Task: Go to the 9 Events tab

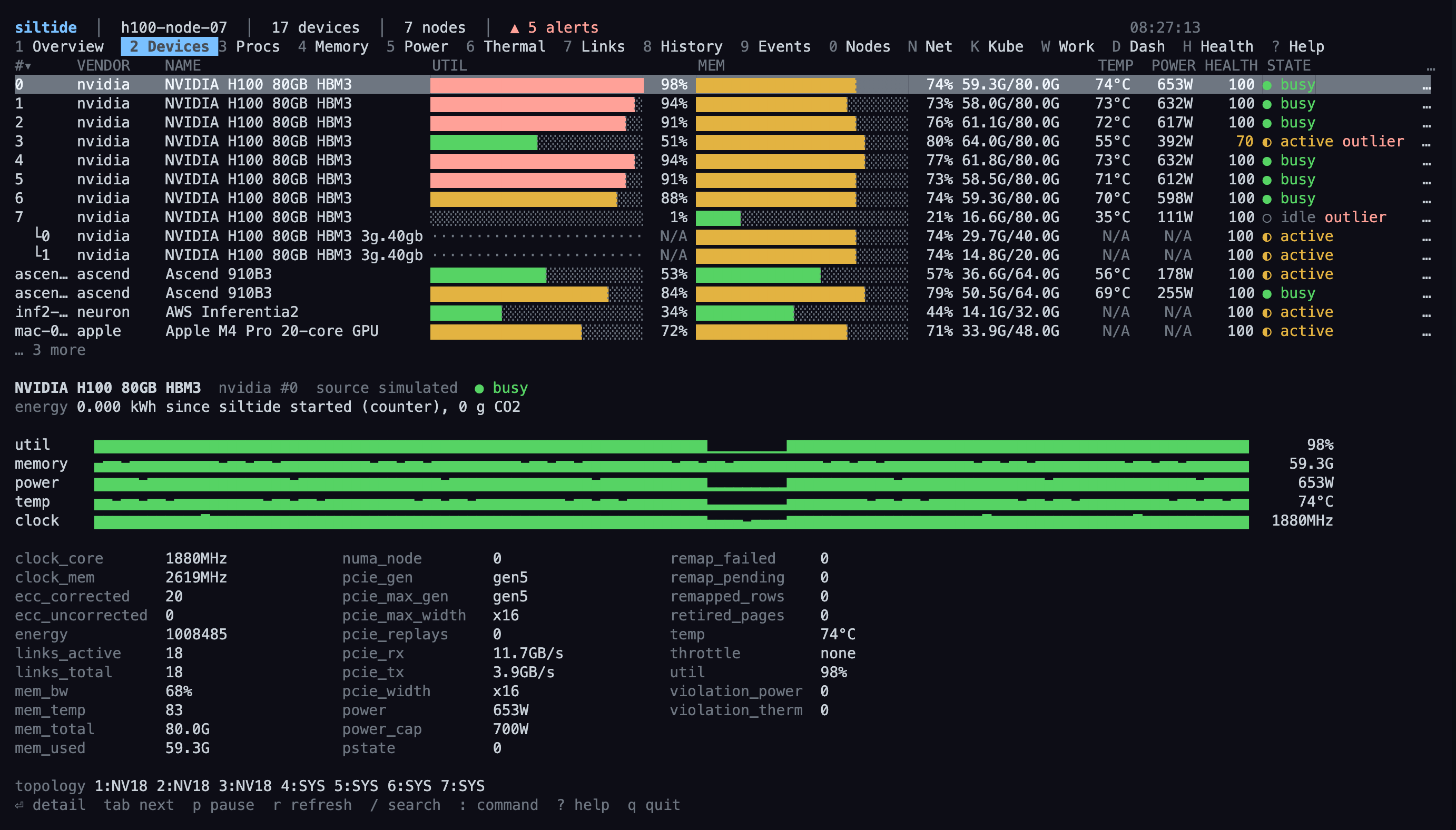Action: [775, 46]
